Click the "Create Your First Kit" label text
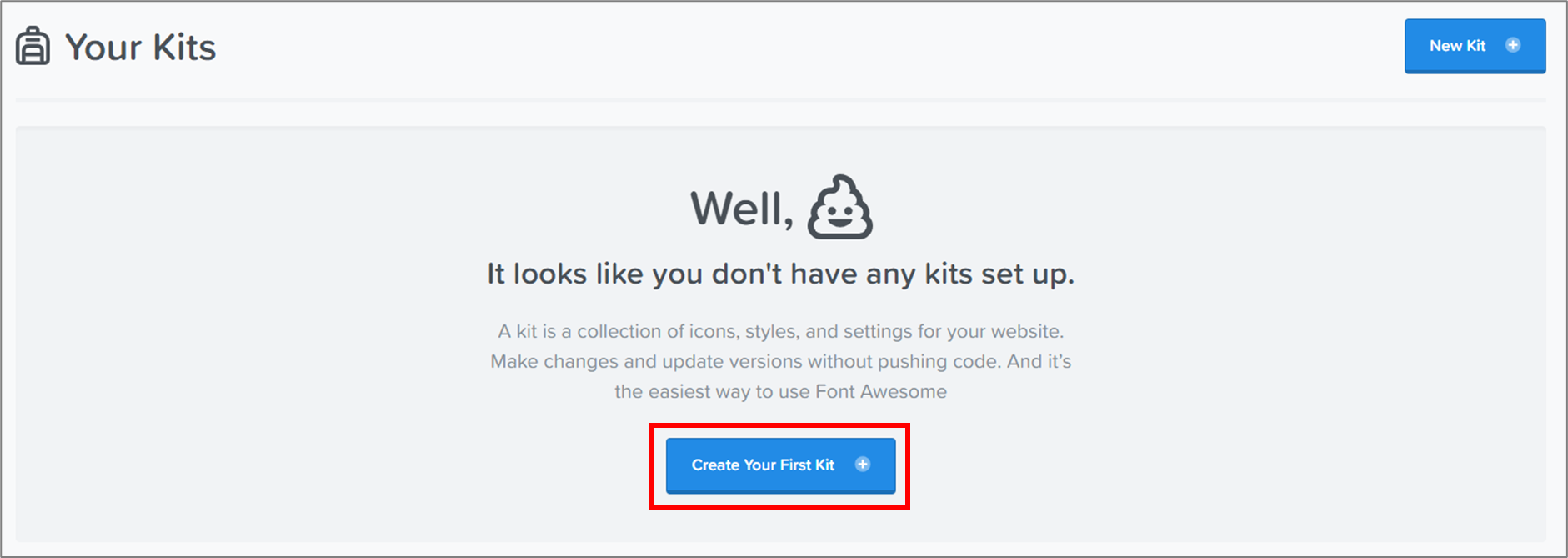The width and height of the screenshot is (1568, 558). pos(763,465)
